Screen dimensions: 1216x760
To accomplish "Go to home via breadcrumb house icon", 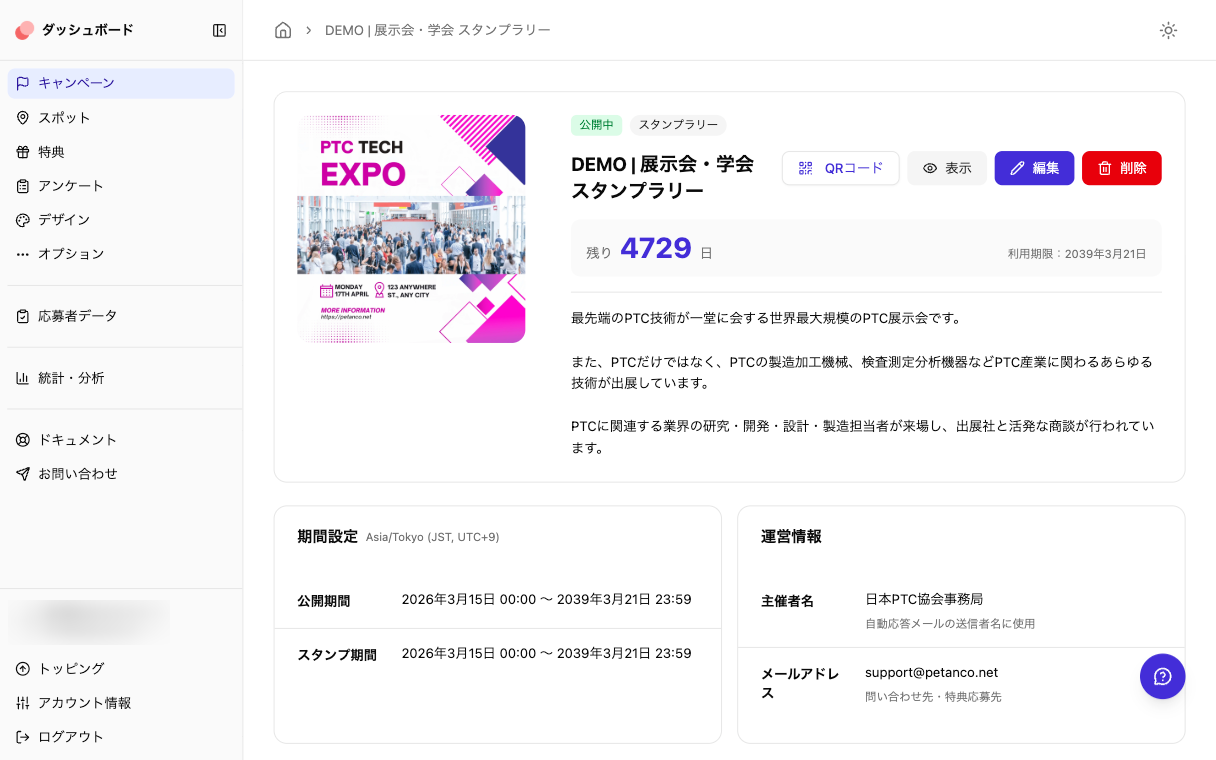I will (x=283, y=30).
